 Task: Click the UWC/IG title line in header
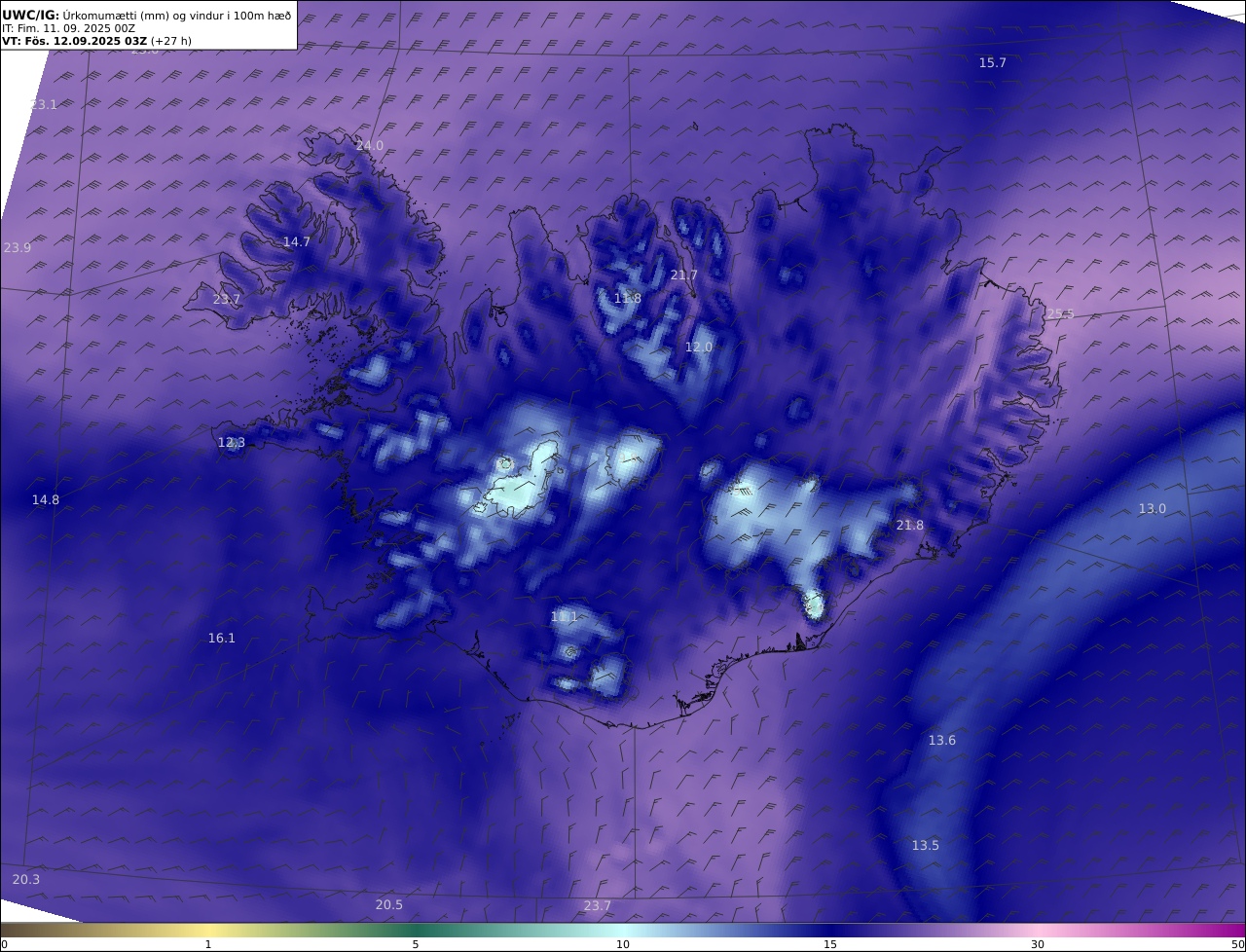[146, 15]
